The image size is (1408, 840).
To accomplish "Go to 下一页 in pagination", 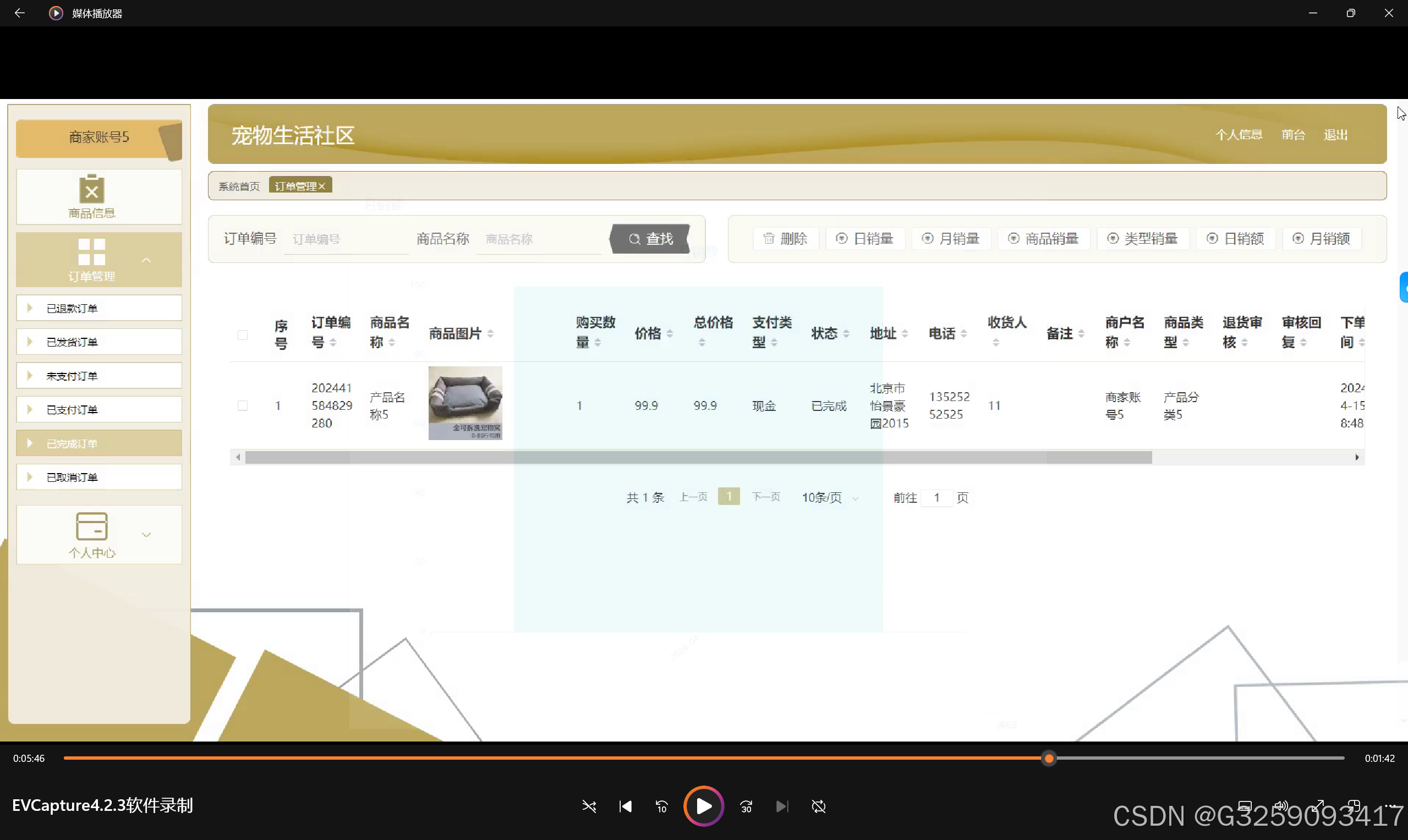I will click(x=766, y=497).
